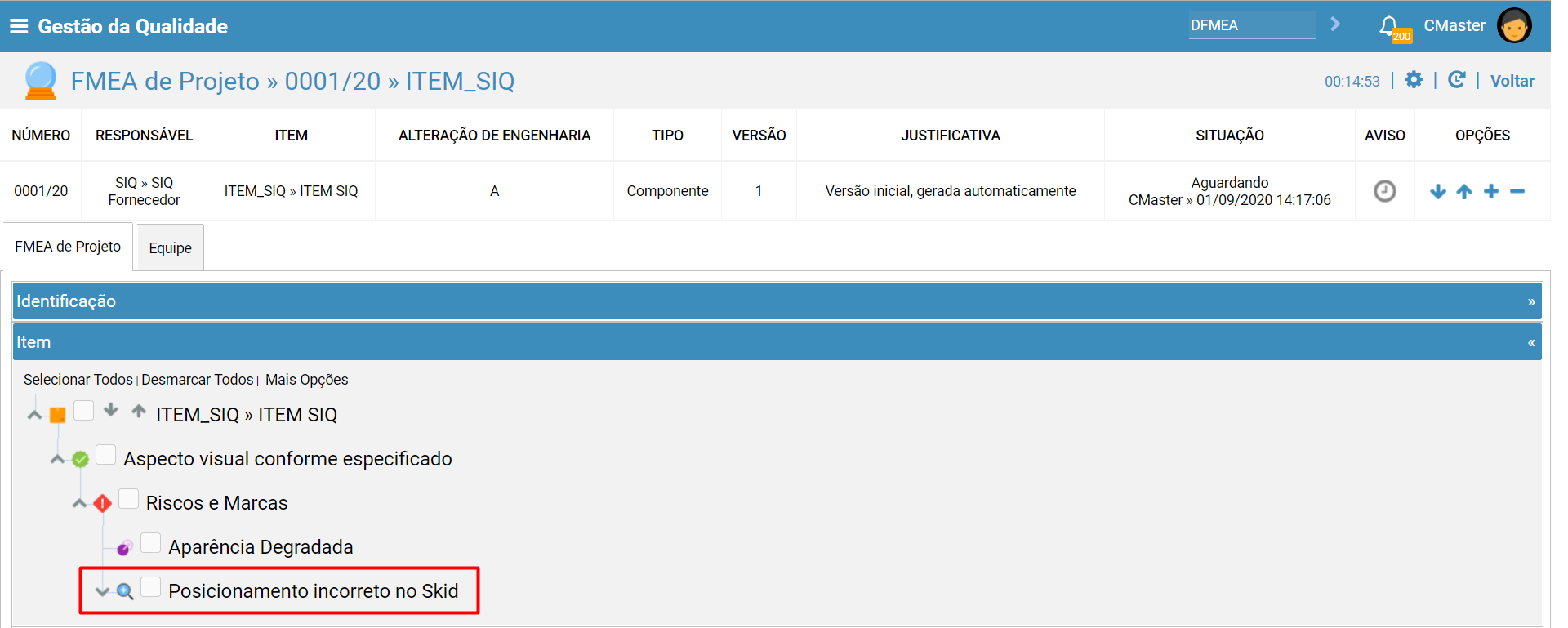Open settings gear icon
Screen dimensions: 1568x628
1414,80
